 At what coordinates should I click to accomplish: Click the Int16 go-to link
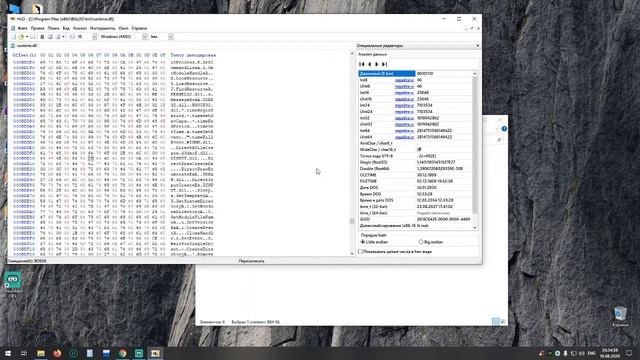(x=404, y=93)
